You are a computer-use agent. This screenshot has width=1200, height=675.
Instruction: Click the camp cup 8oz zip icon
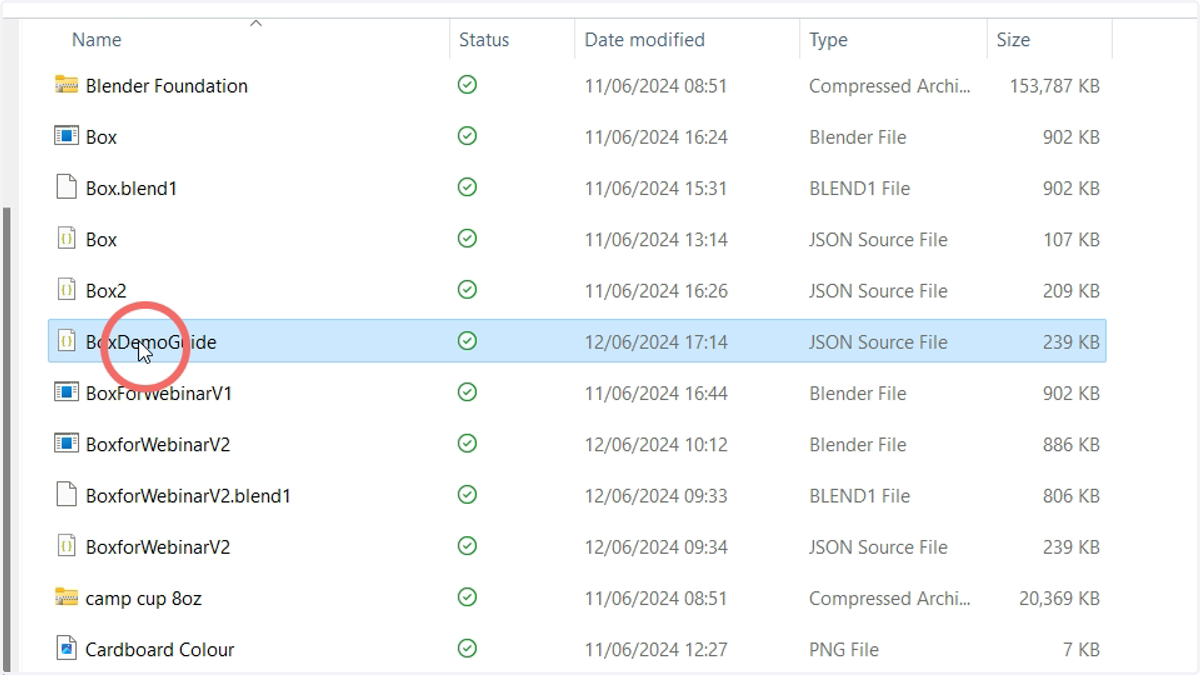[66, 597]
